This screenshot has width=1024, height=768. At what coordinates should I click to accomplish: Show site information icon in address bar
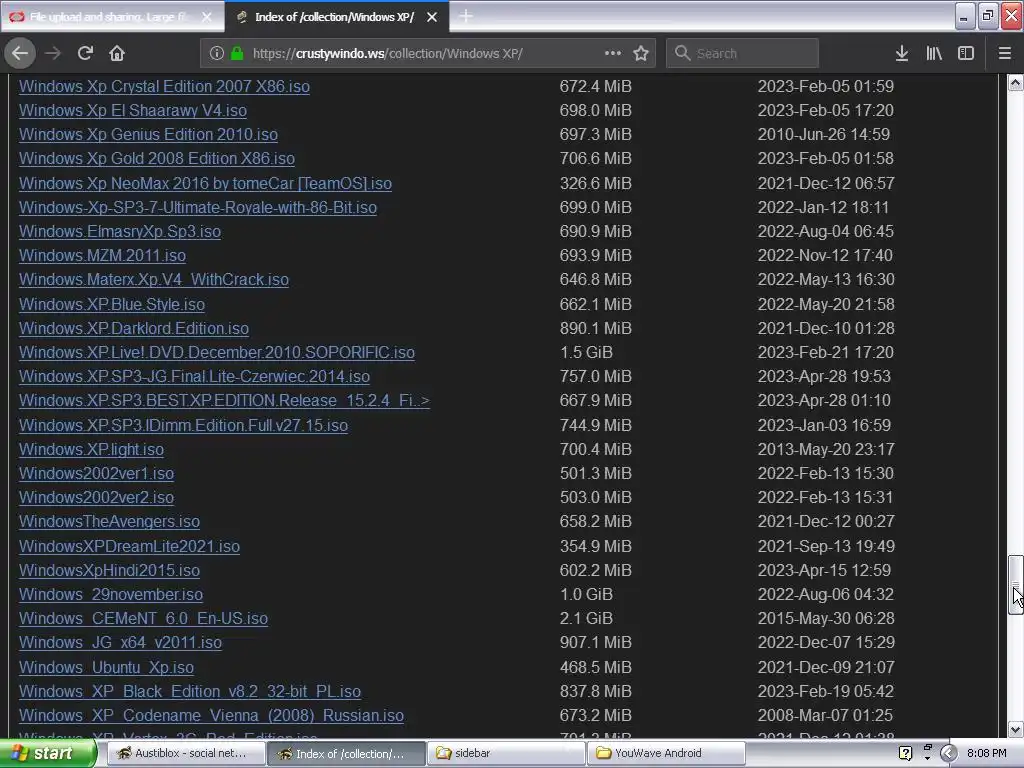217,53
